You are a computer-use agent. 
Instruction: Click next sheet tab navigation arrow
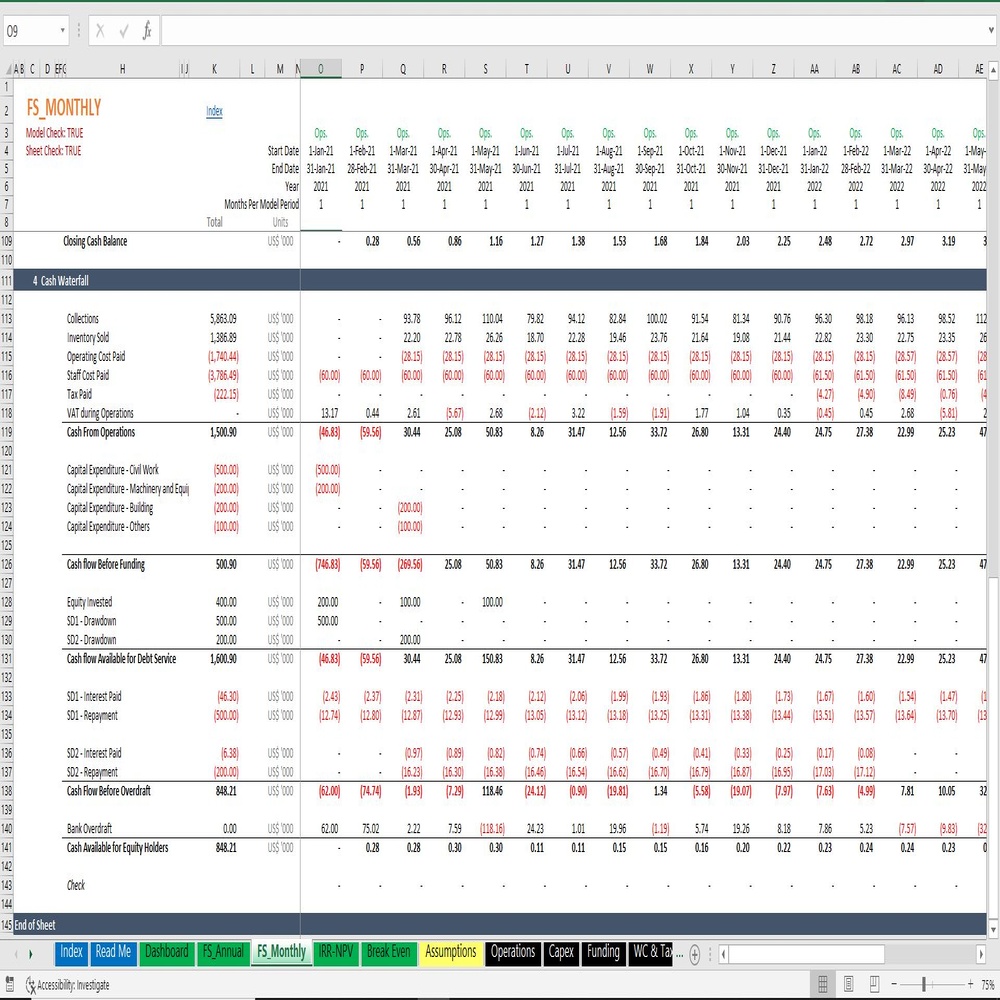click(30, 954)
